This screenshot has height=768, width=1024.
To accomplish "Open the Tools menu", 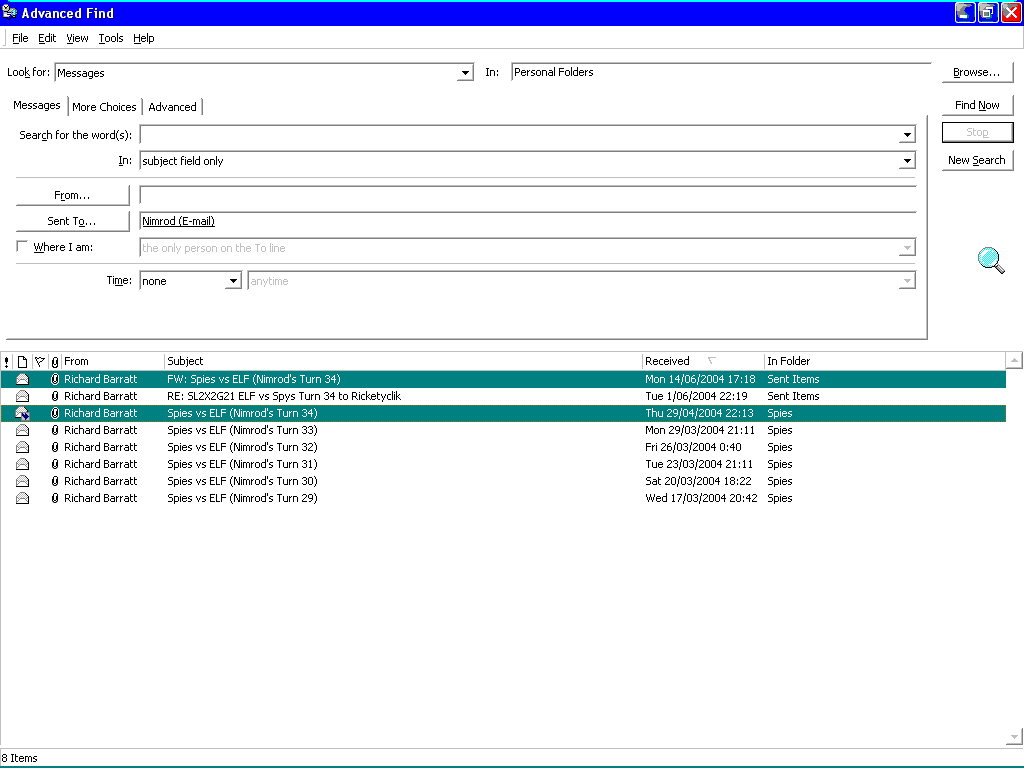I will pyautogui.click(x=110, y=38).
